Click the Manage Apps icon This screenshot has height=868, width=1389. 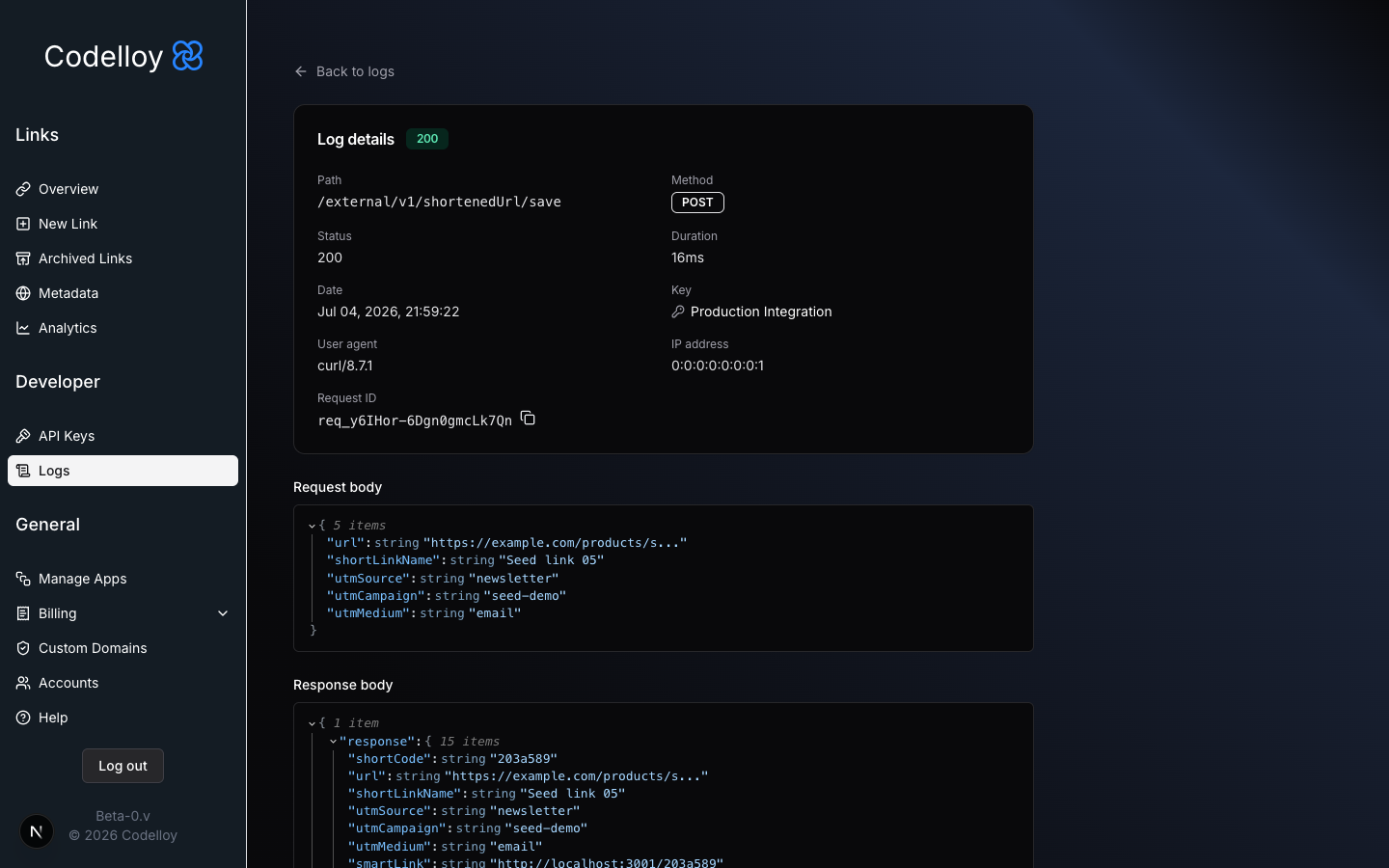[x=23, y=579]
